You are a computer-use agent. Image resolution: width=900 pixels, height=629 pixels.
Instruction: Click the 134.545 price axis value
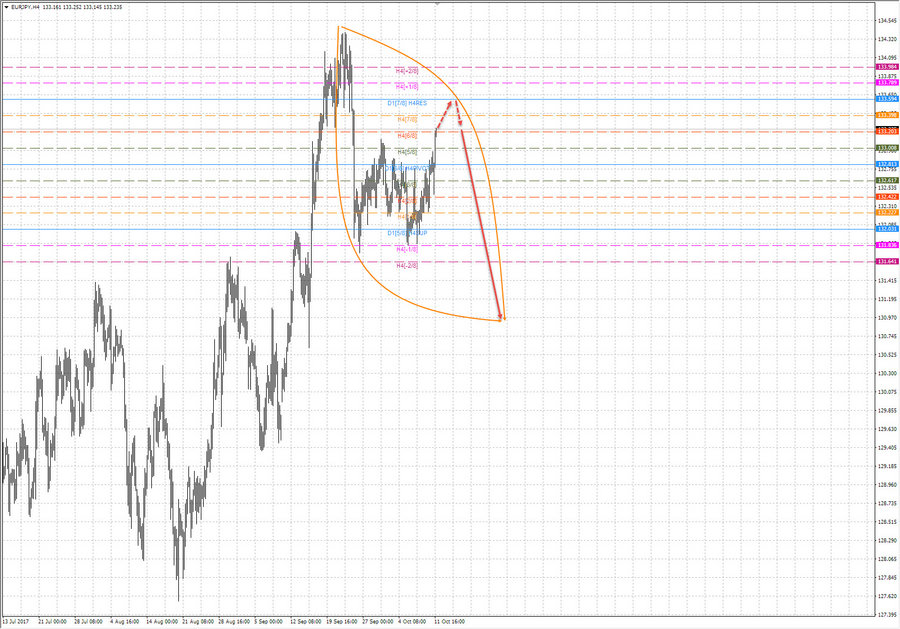click(887, 21)
